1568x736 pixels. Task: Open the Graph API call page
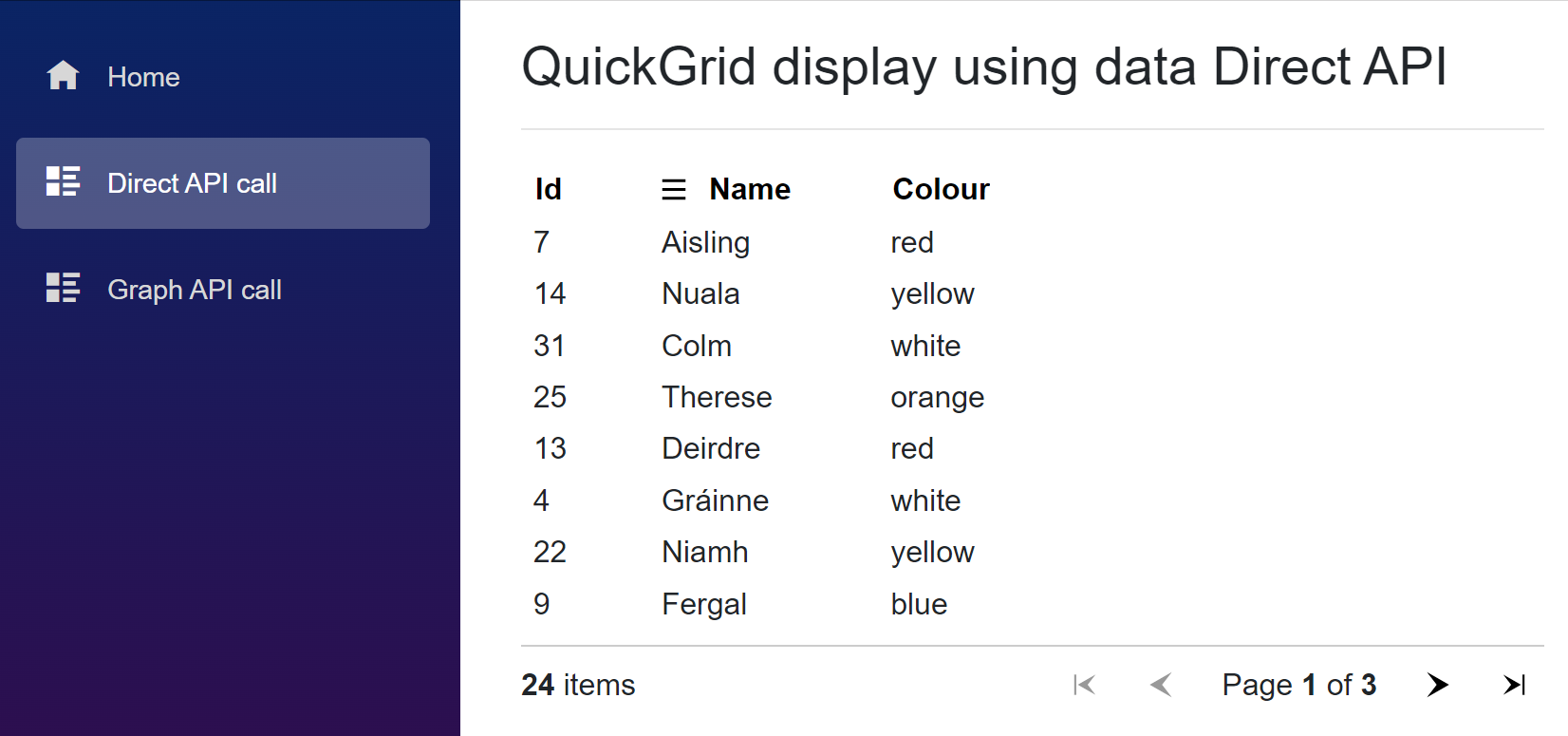(x=196, y=289)
